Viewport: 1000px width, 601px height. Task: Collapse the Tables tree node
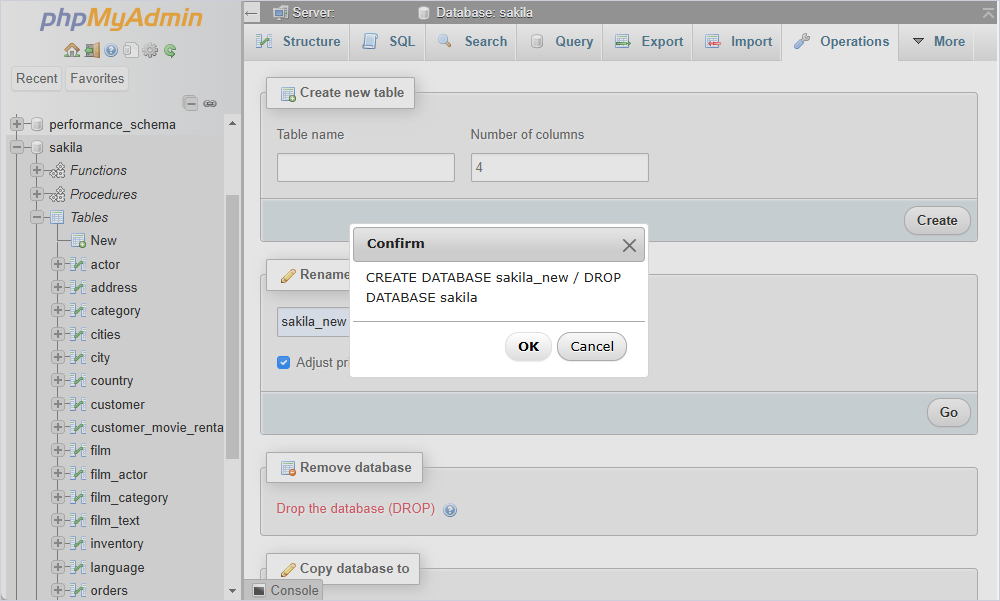[37, 218]
